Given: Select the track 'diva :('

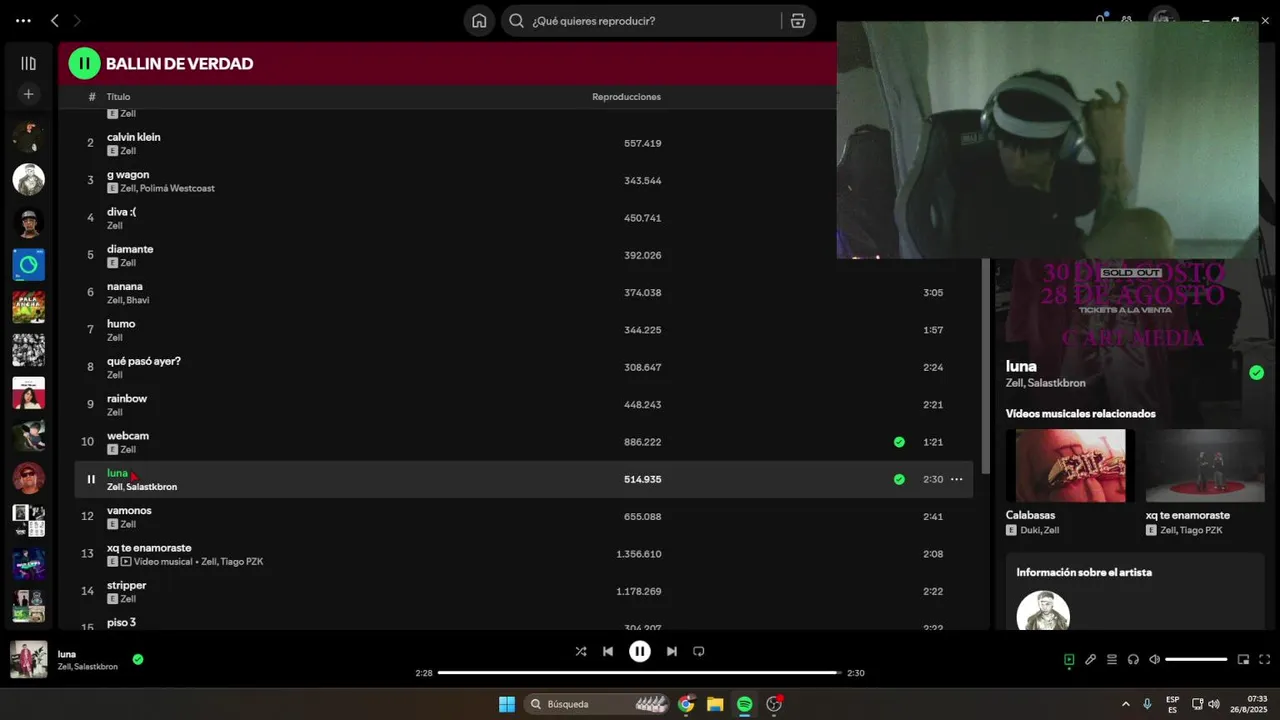Looking at the screenshot, I should coord(121,212).
